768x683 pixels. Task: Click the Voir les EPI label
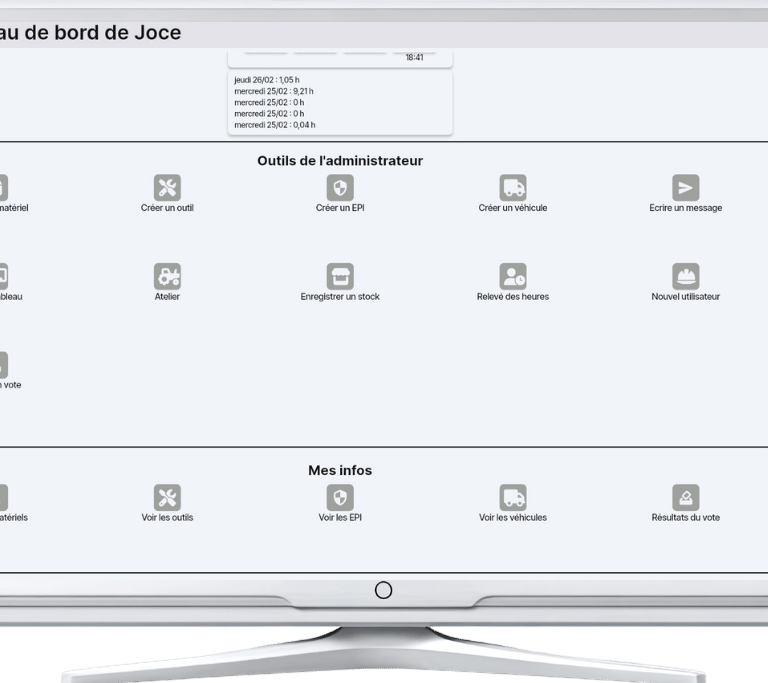point(340,517)
